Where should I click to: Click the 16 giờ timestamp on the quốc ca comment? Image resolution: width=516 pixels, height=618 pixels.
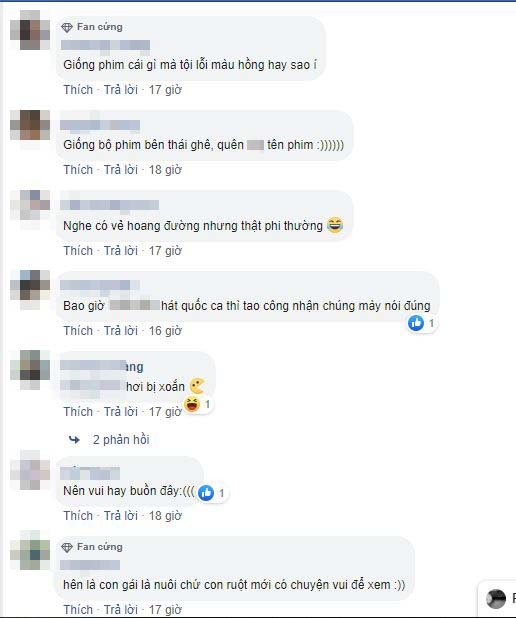pyautogui.click(x=165, y=331)
